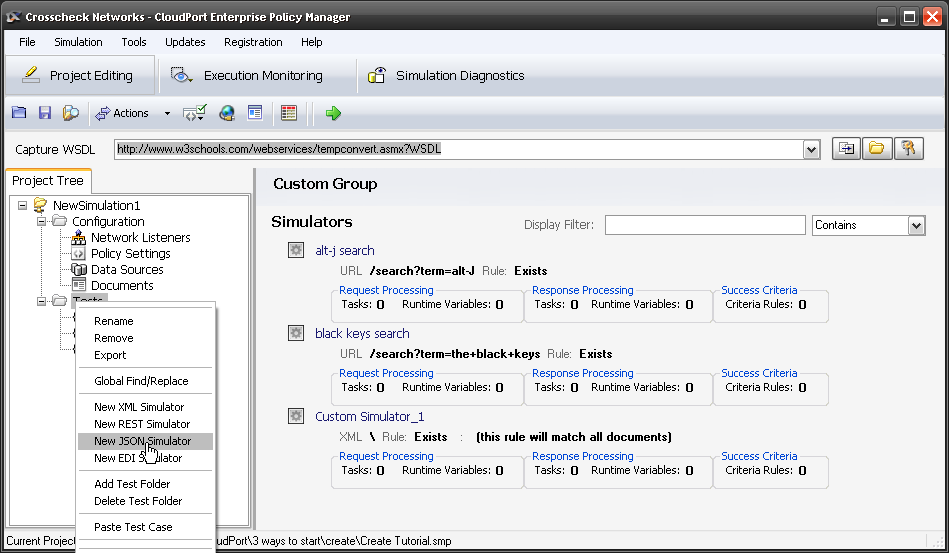Click gear icon beside Custom Simulator_1

point(296,416)
